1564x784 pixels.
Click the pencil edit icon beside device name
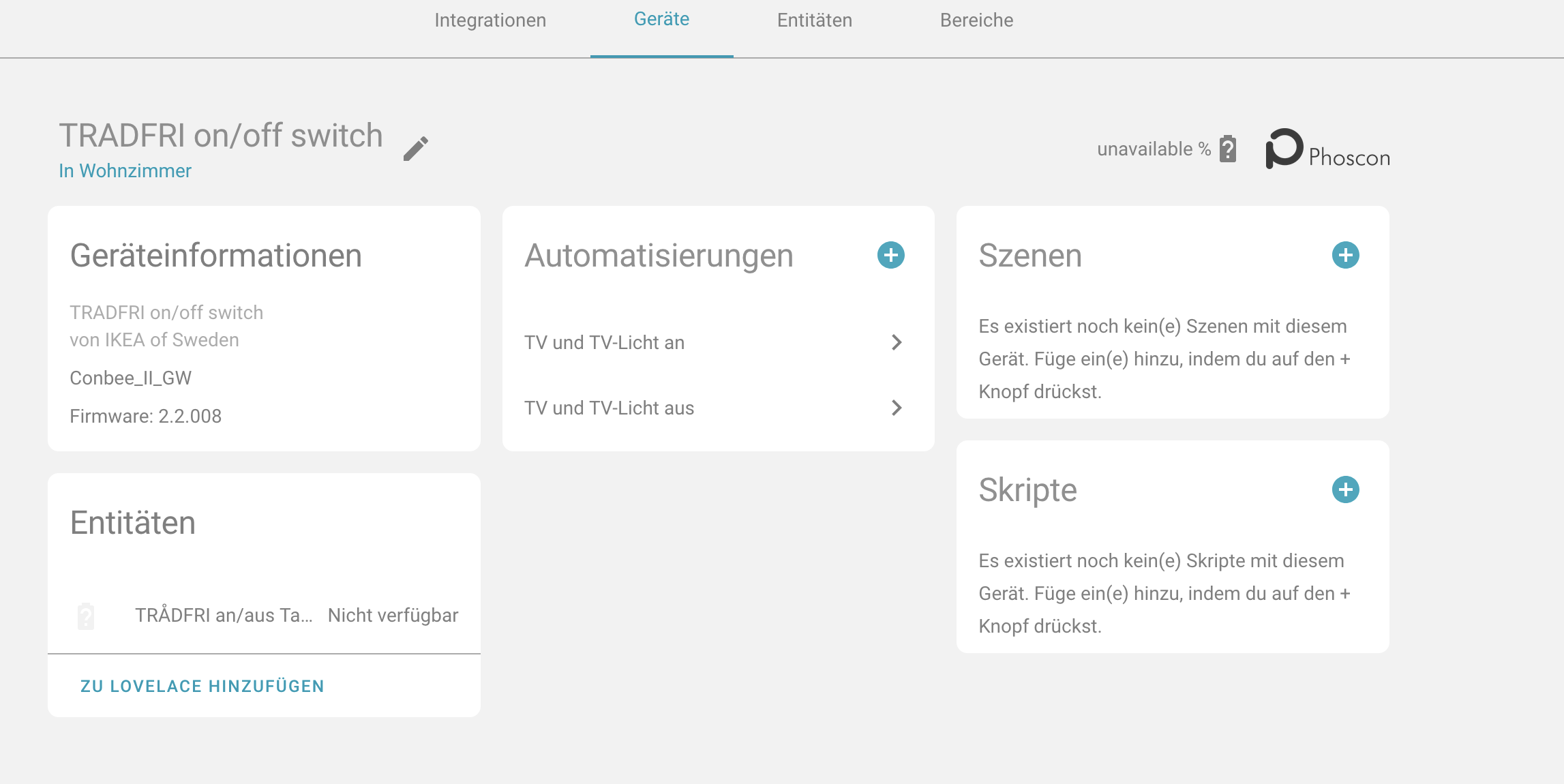coord(415,148)
